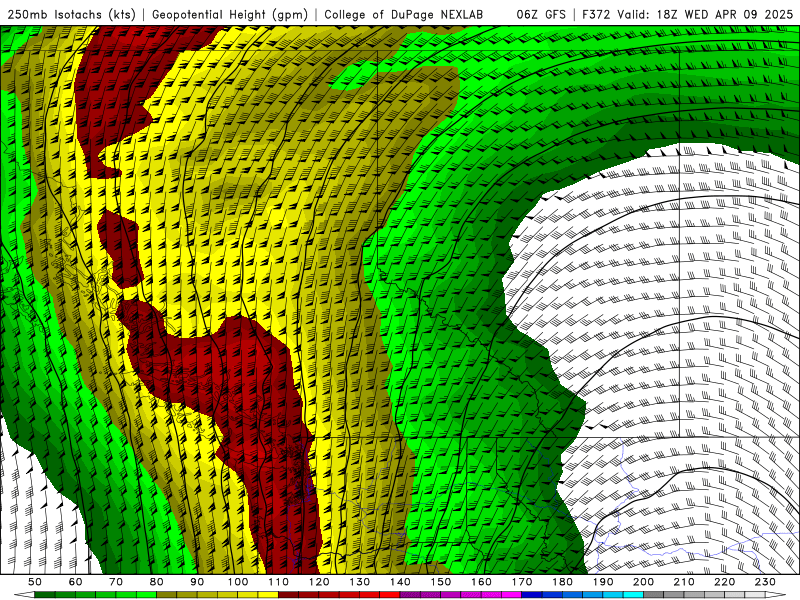This screenshot has width=800, height=600.
Task: Click the dark green swatch starting the colorbar
Action: (45, 594)
